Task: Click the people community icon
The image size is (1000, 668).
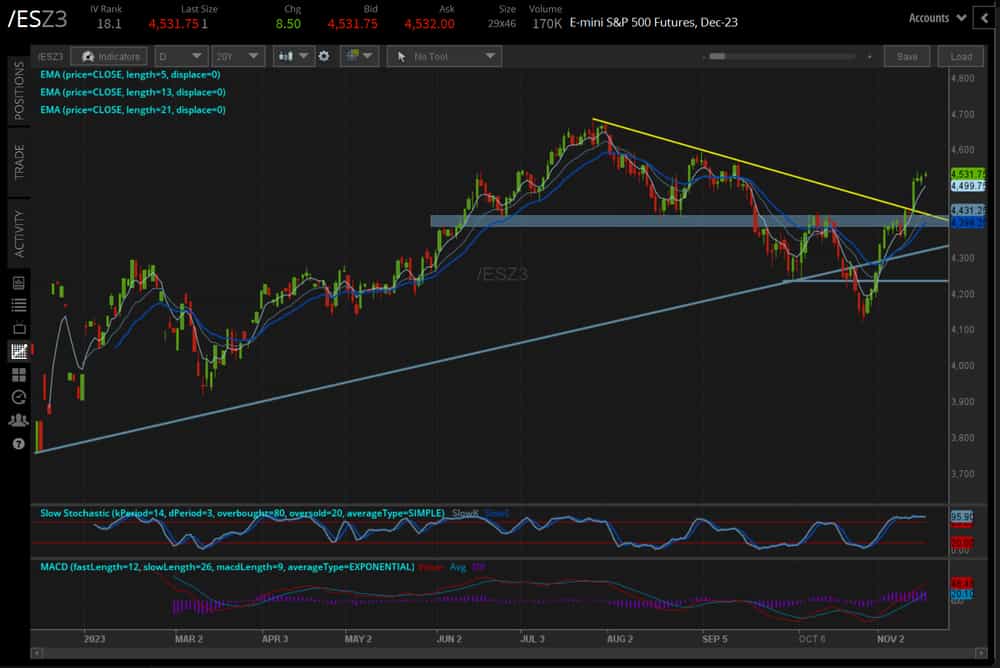Action: 18,420
